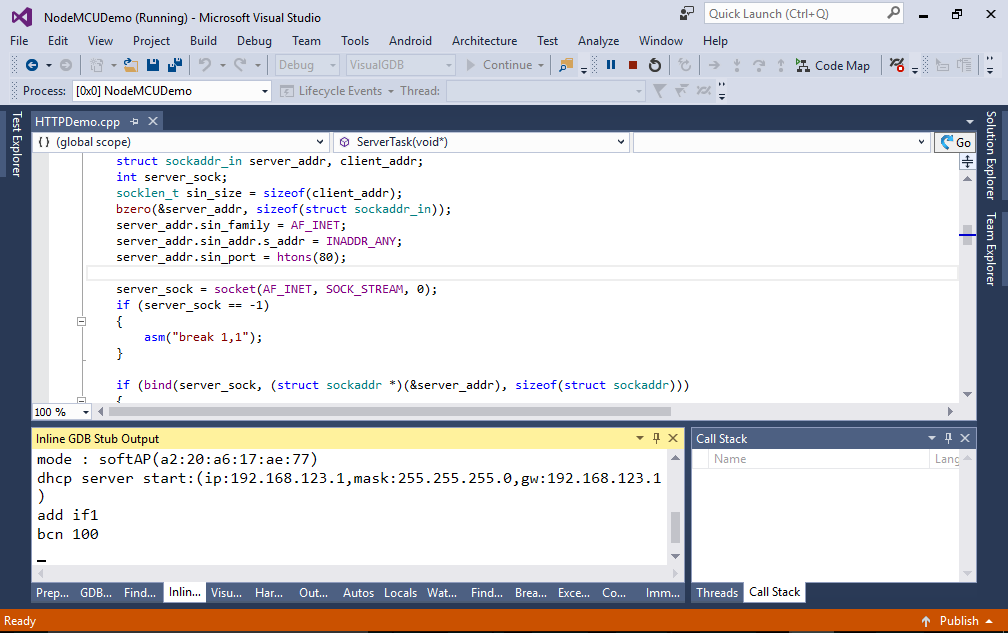Switch to the Locals tab

click(400, 593)
